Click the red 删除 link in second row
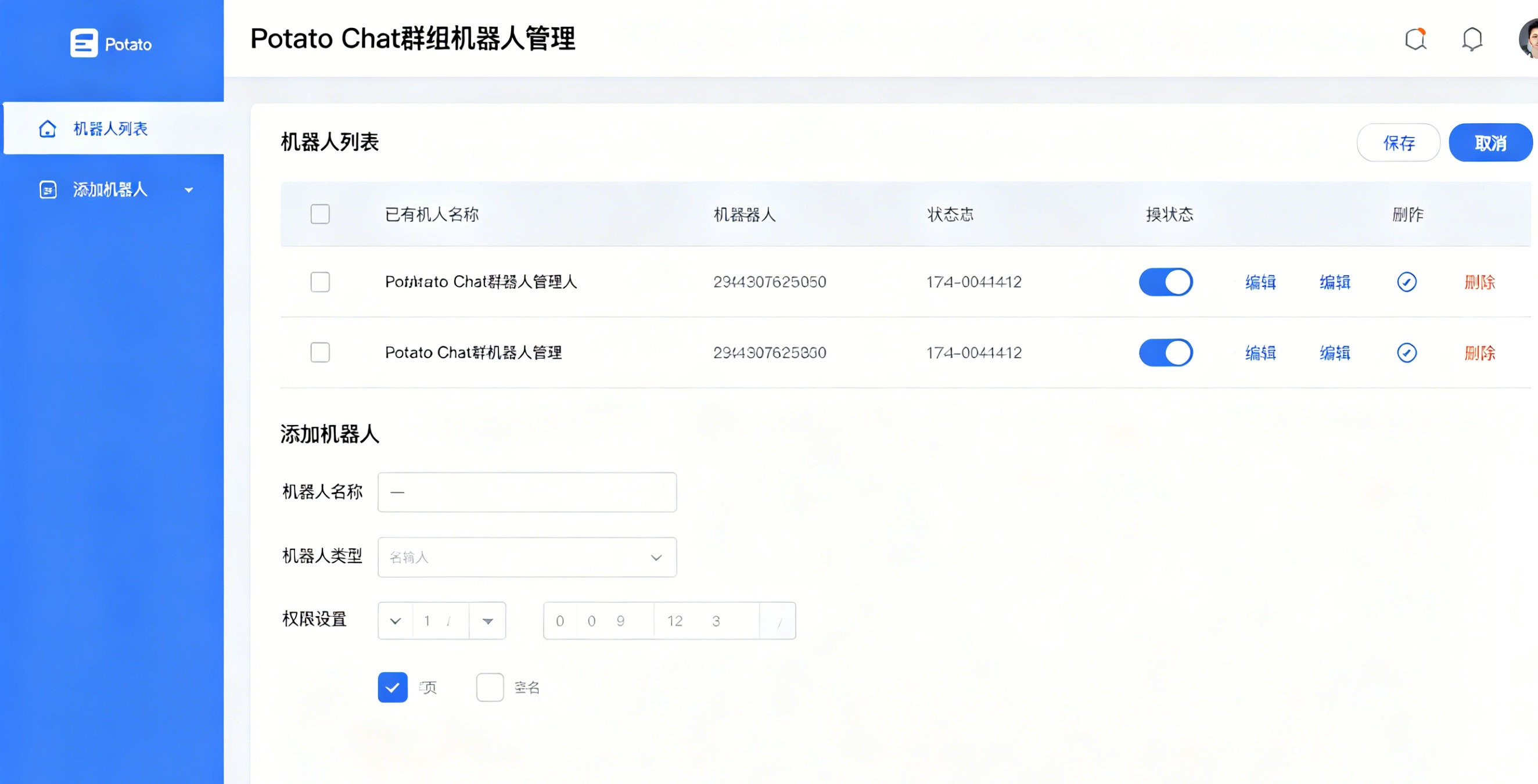 pos(1479,353)
